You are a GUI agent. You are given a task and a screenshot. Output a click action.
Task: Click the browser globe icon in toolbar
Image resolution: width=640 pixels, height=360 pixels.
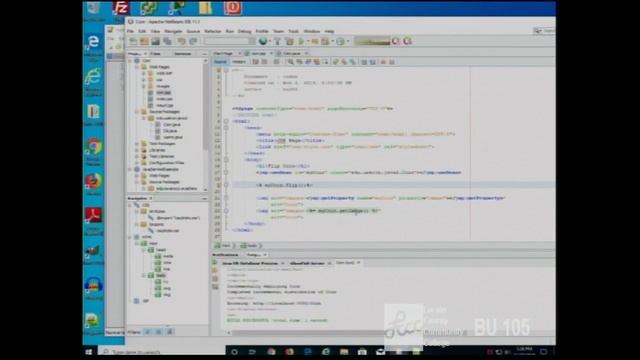point(263,41)
